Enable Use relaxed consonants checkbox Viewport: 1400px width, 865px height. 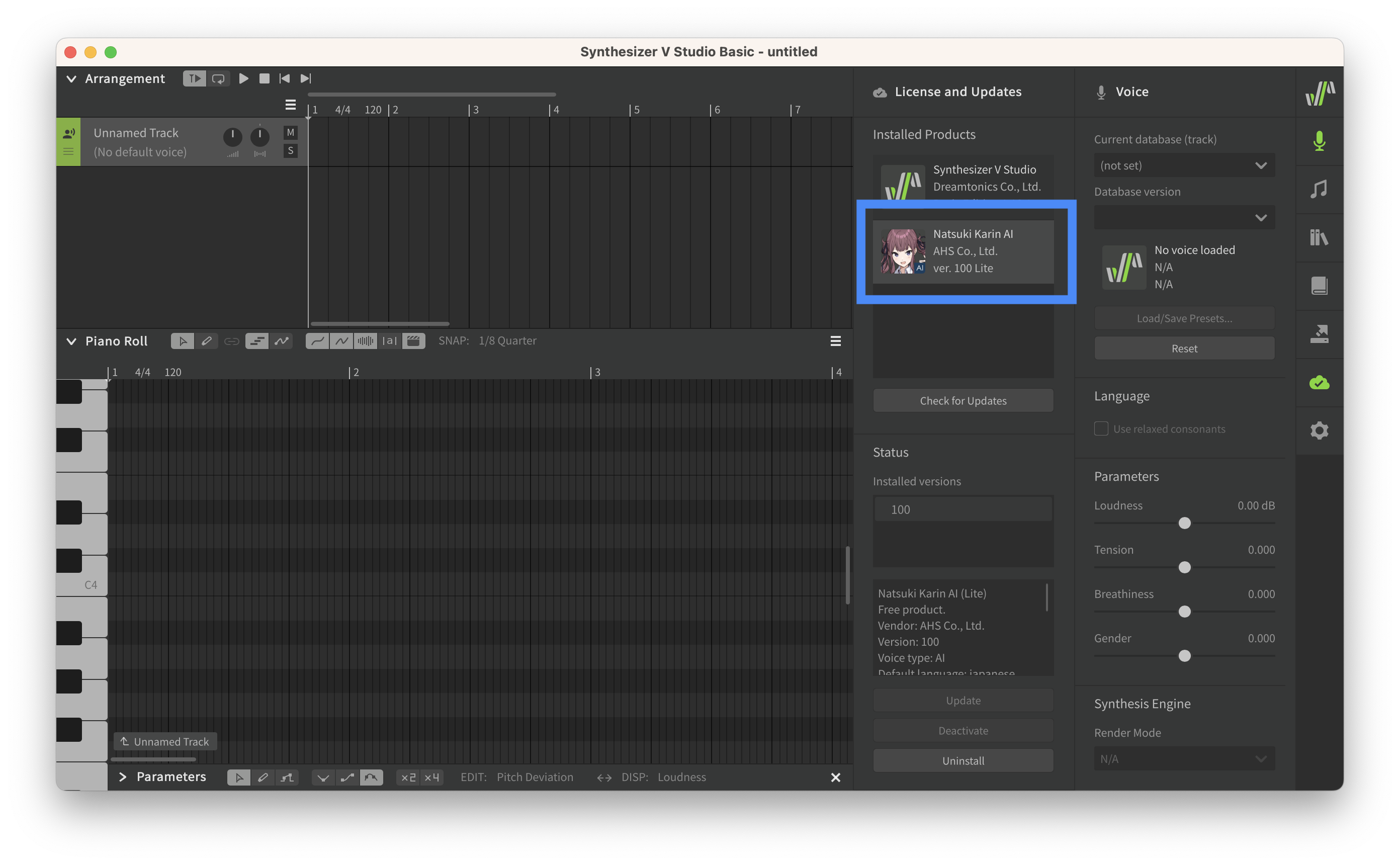pos(1101,428)
